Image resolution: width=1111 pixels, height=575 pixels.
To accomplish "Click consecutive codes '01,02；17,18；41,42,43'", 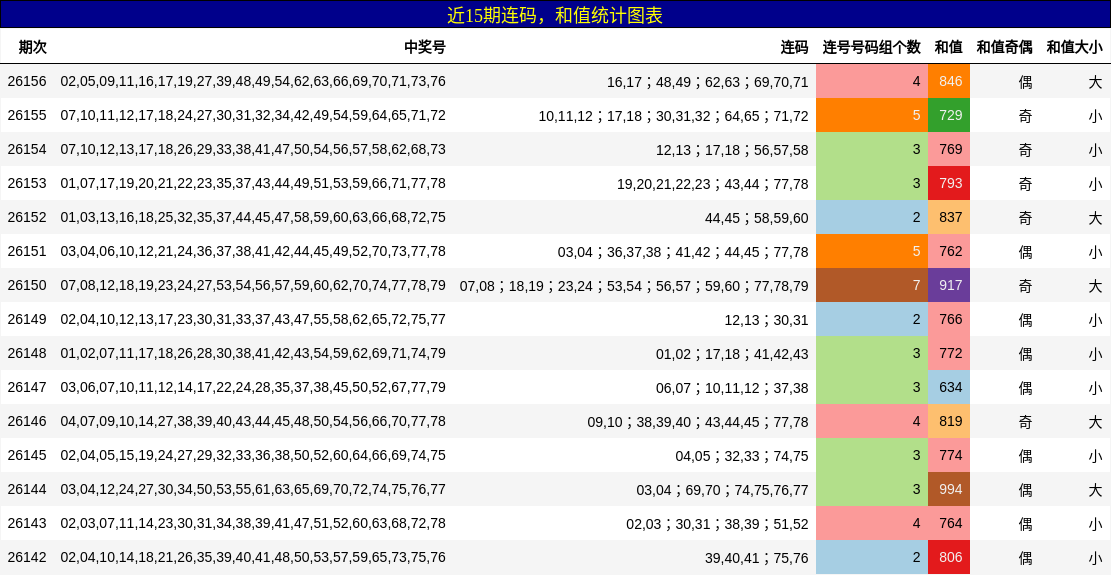I will tap(732, 354).
